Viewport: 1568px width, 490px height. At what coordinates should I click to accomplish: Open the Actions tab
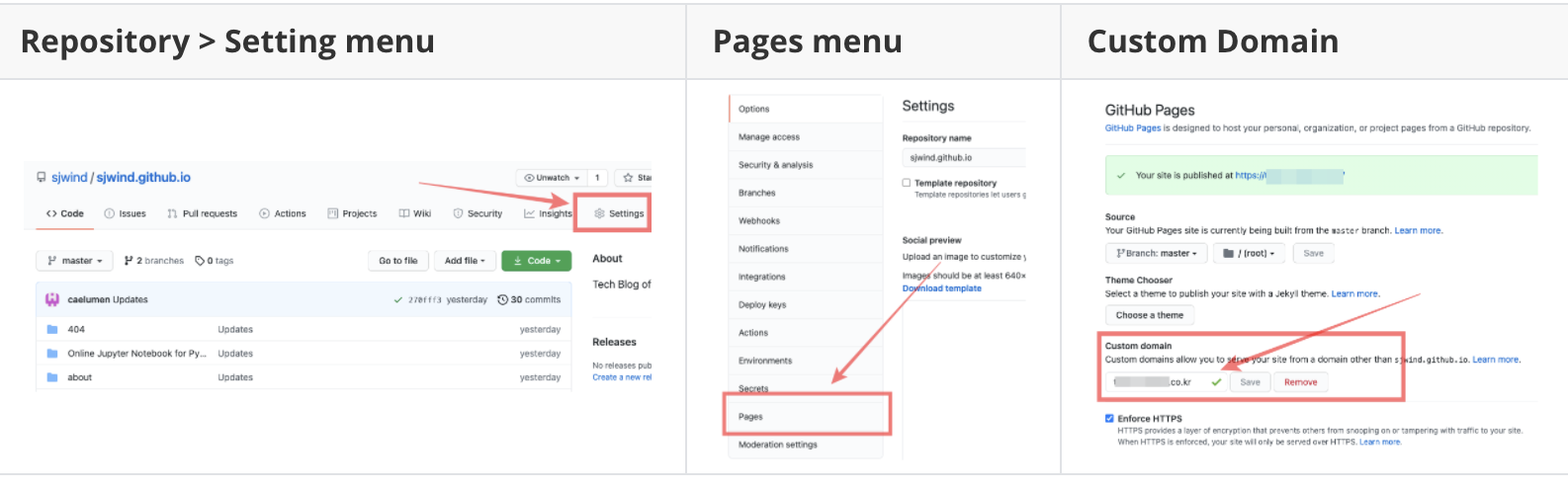click(283, 213)
